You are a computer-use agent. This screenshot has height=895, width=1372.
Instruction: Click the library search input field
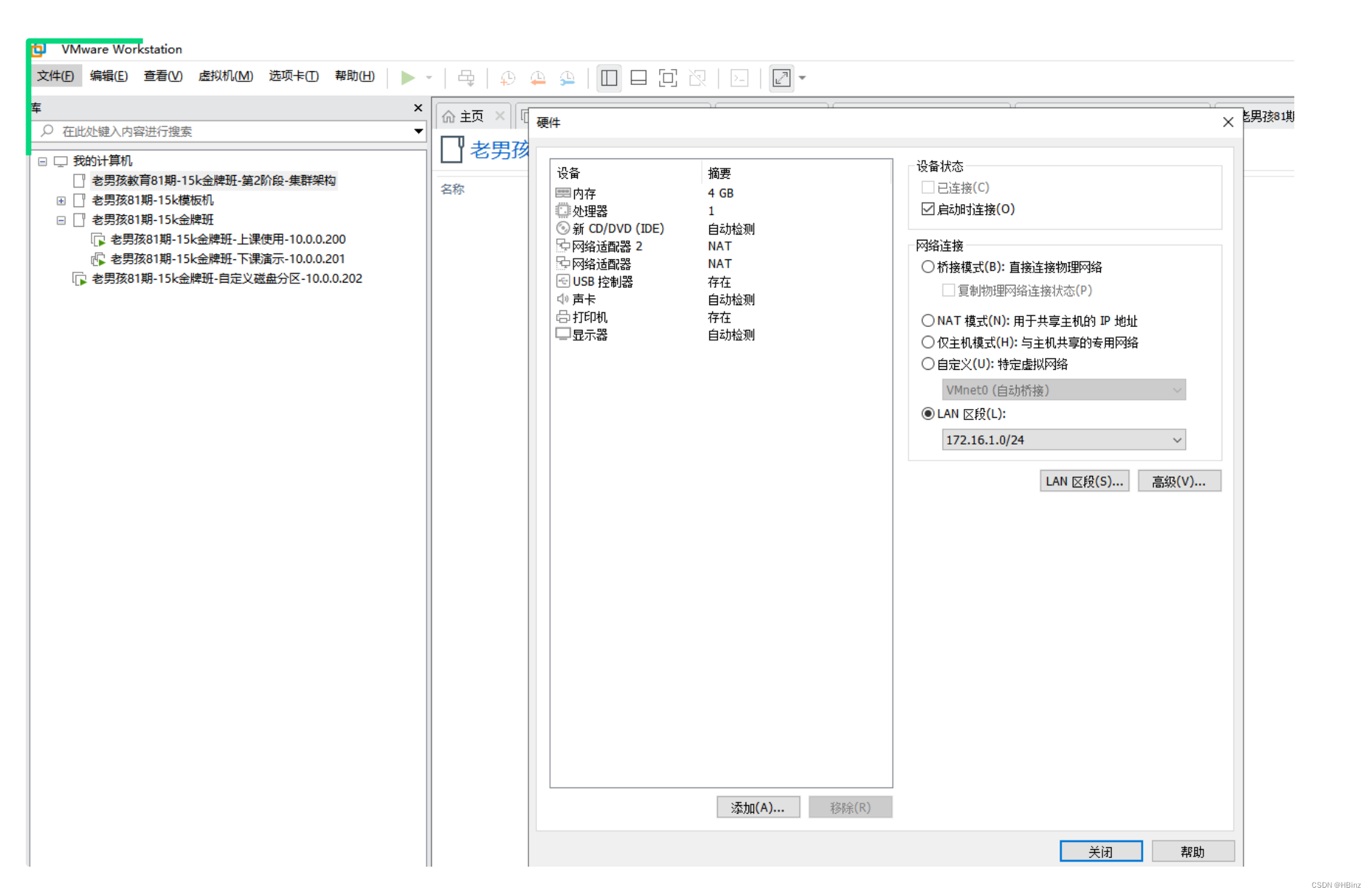click(229, 131)
